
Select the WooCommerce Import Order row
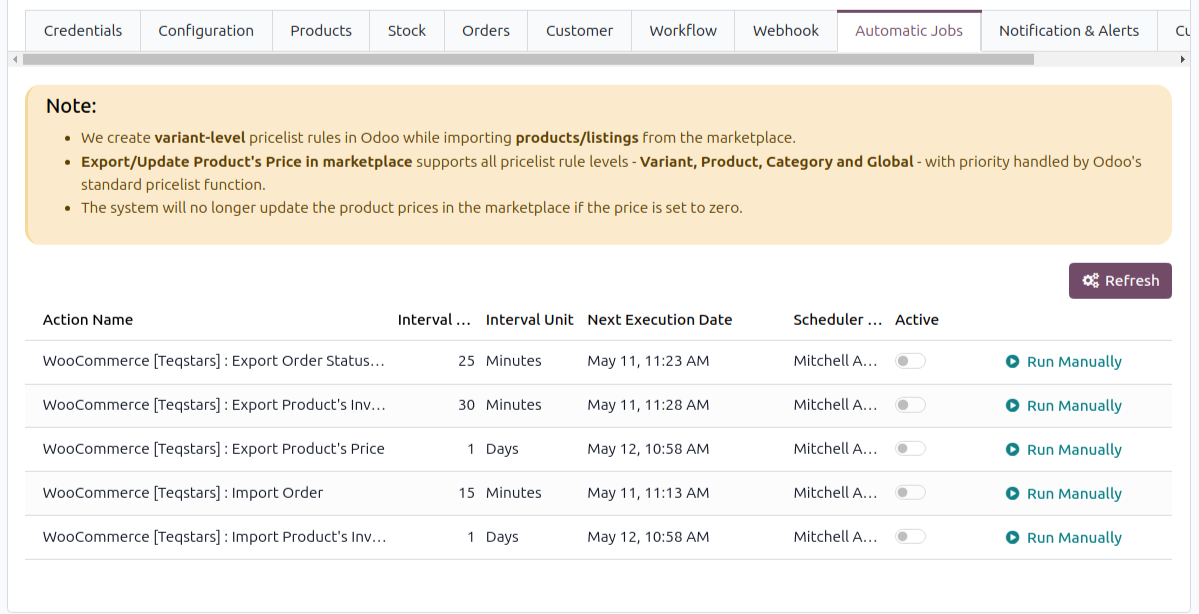(598, 493)
